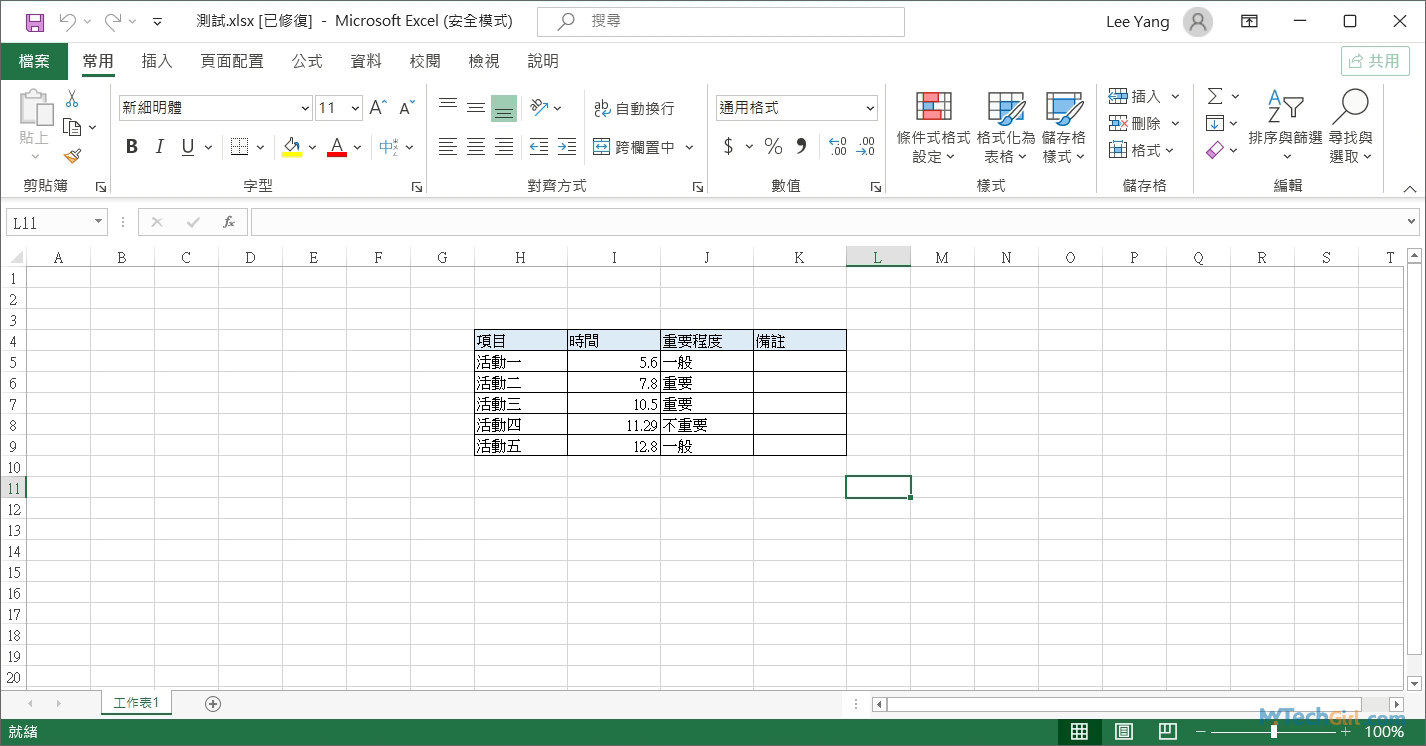Switch to the 公式 ribbon tab

point(307,61)
